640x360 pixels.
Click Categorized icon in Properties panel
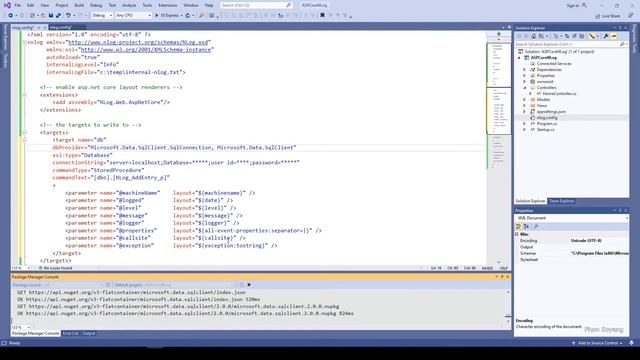coord(518,227)
